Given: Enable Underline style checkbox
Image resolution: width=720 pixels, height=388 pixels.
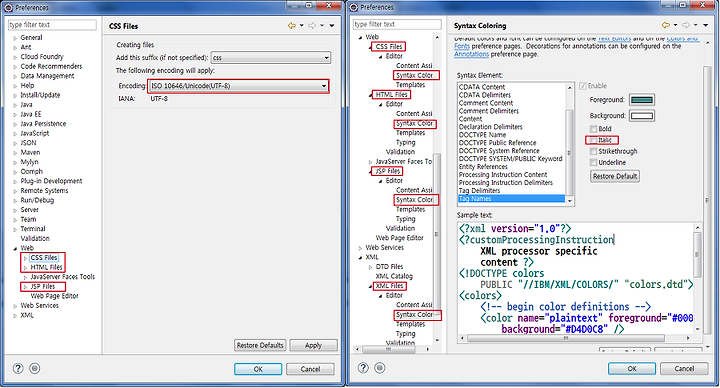Looking at the screenshot, I should point(593,162).
